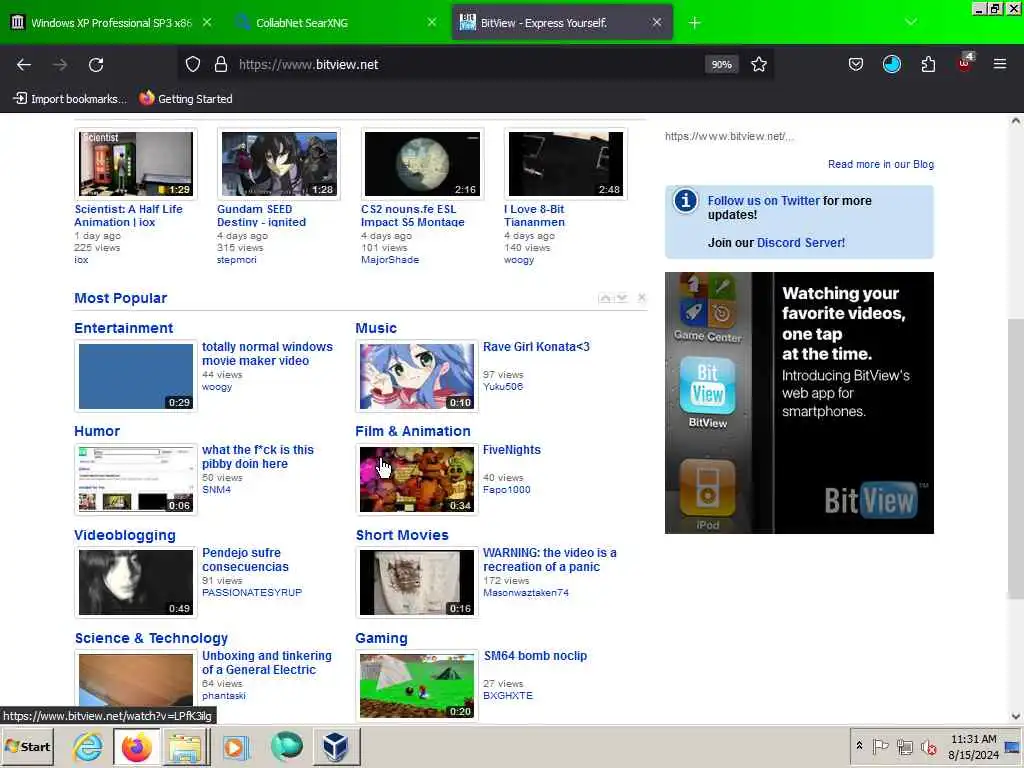Bookmark this page with the star icon
Viewport: 1024px width, 768px height.
(x=758, y=65)
